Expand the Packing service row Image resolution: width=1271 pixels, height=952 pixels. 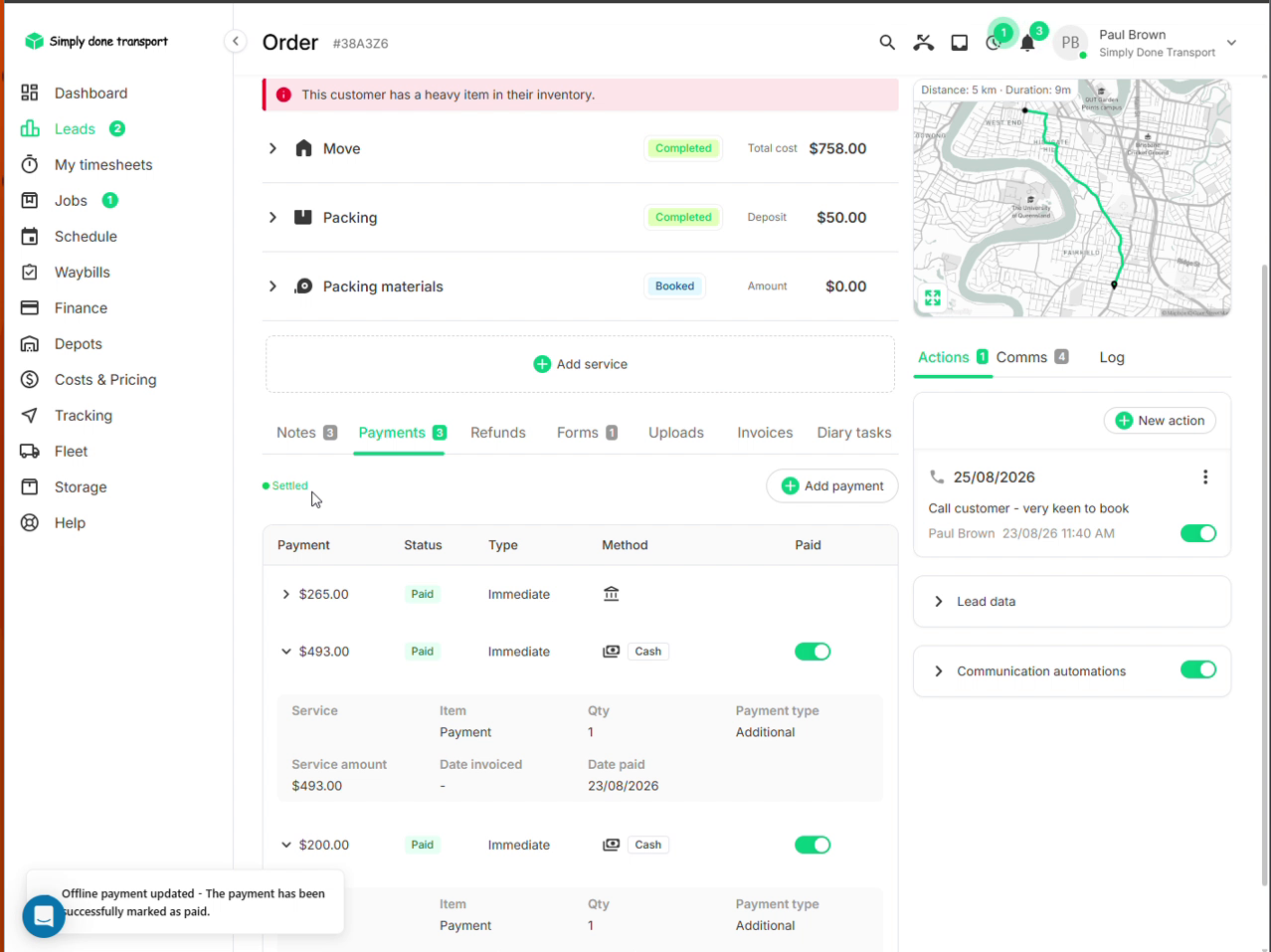[x=272, y=217]
